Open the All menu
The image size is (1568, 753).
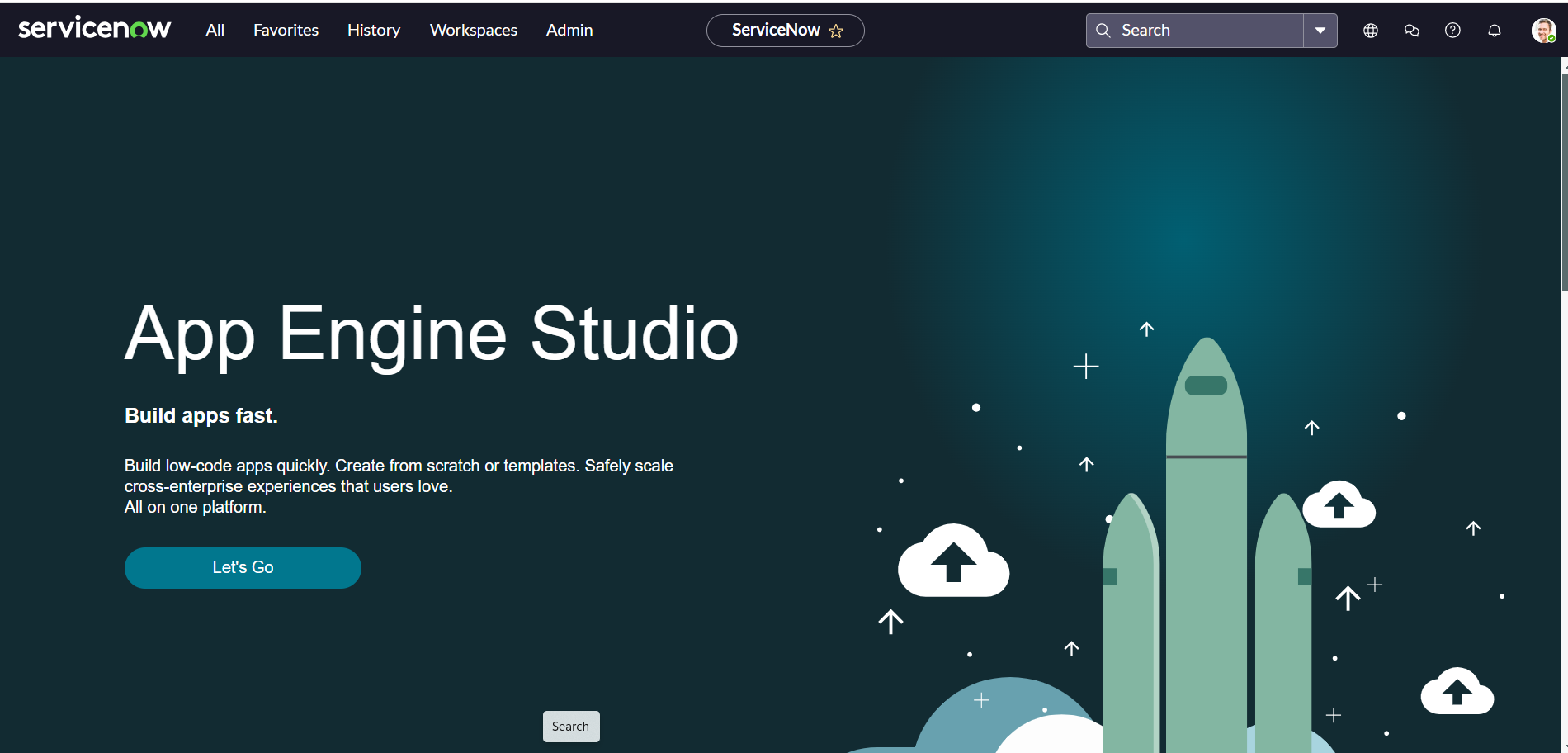point(215,30)
